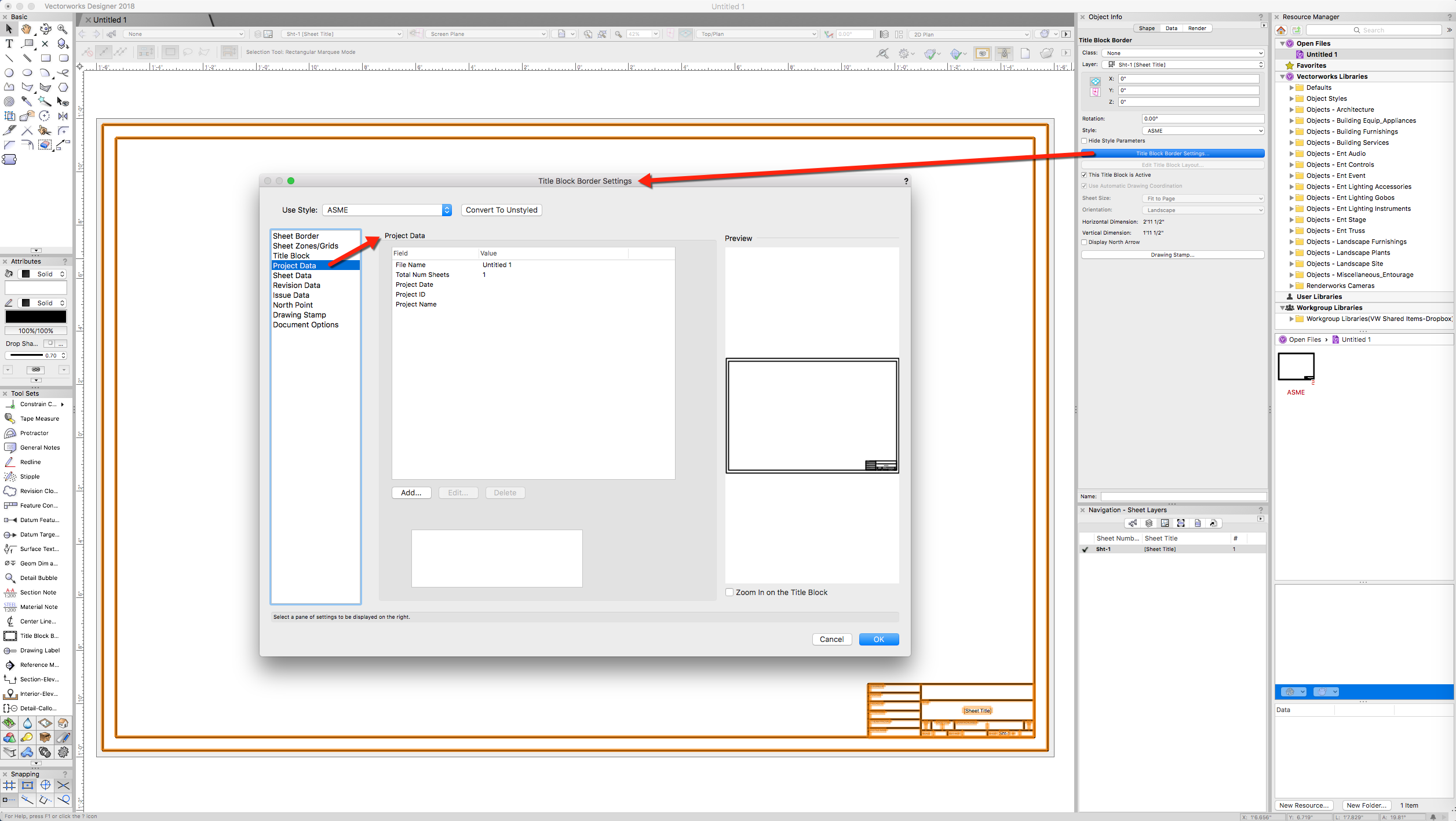Screen dimensions: 1456x821
Task: Select the Revision Cloud tool
Action: (x=38, y=491)
